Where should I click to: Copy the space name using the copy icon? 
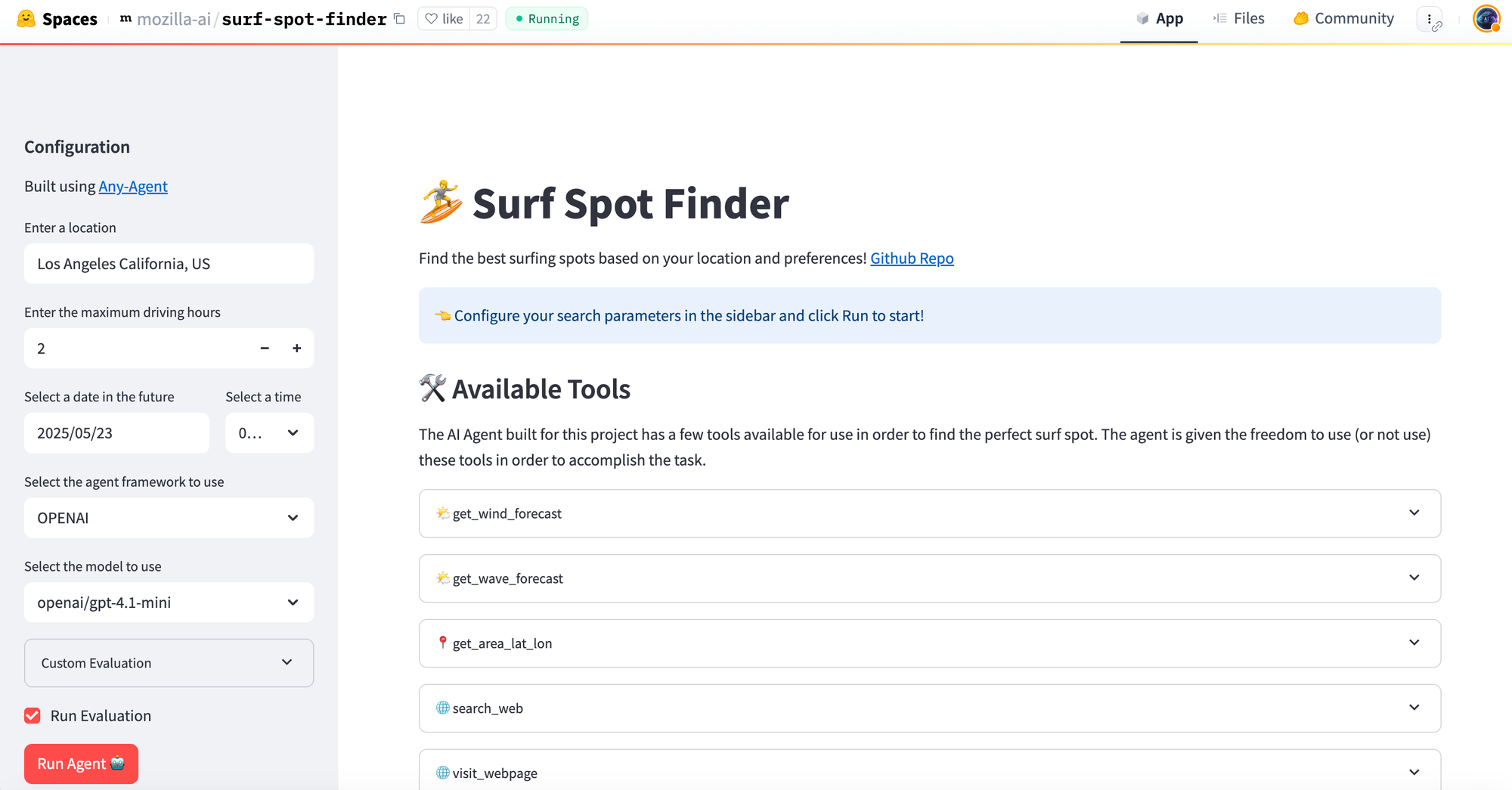(x=400, y=19)
